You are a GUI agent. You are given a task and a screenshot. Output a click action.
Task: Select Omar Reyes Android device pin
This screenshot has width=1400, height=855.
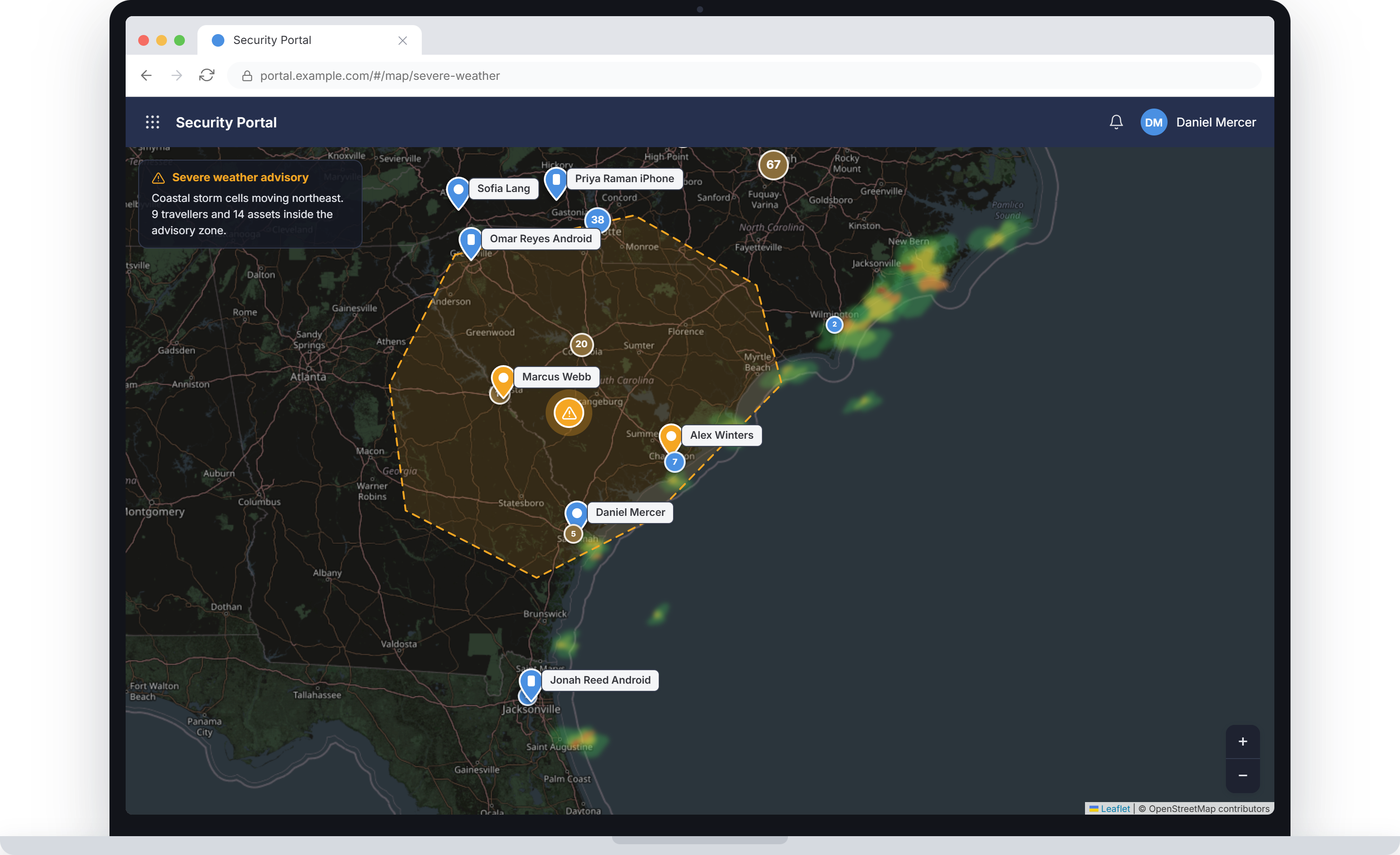point(470,243)
